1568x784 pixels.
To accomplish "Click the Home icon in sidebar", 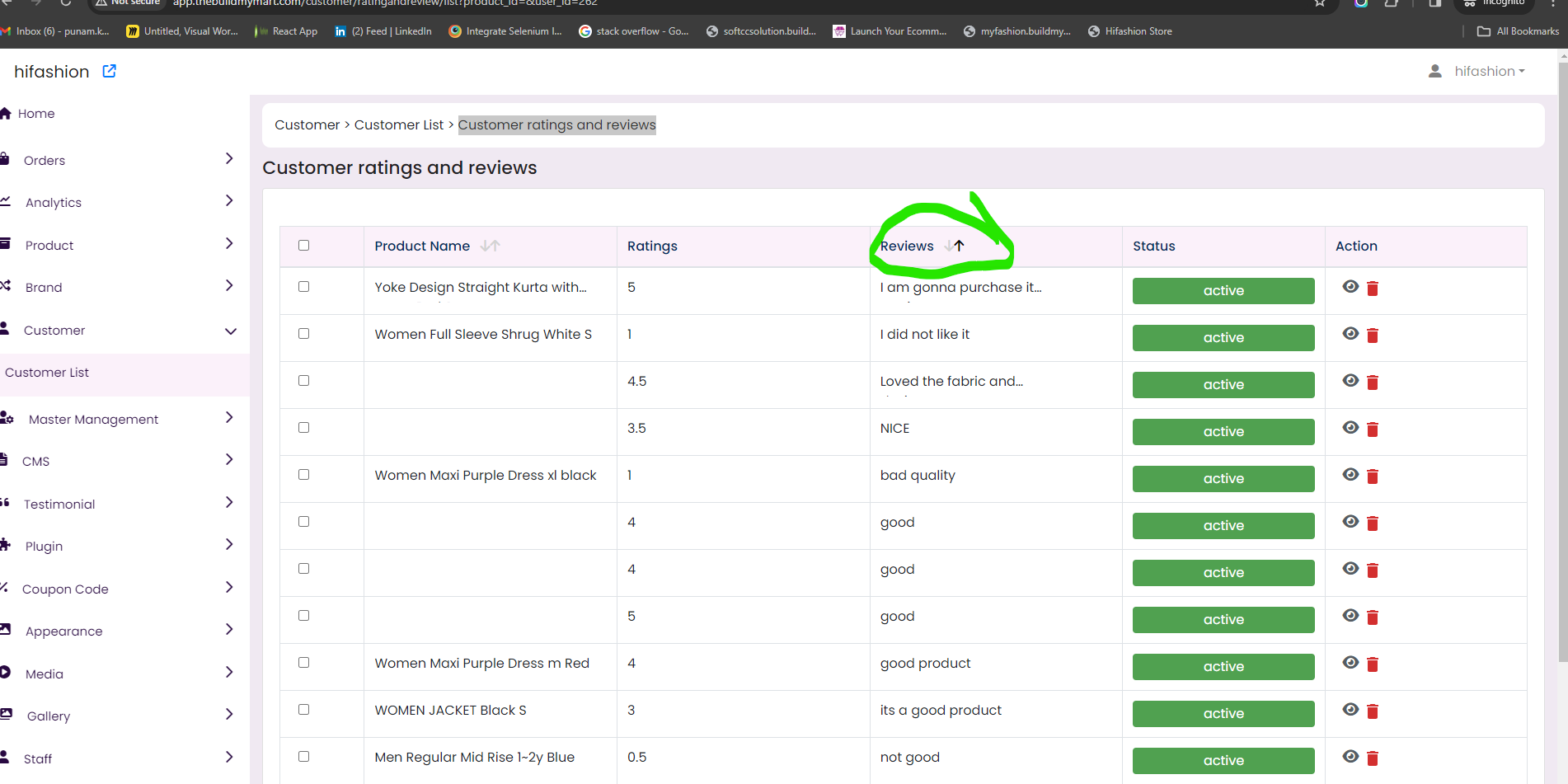I will [5, 113].
